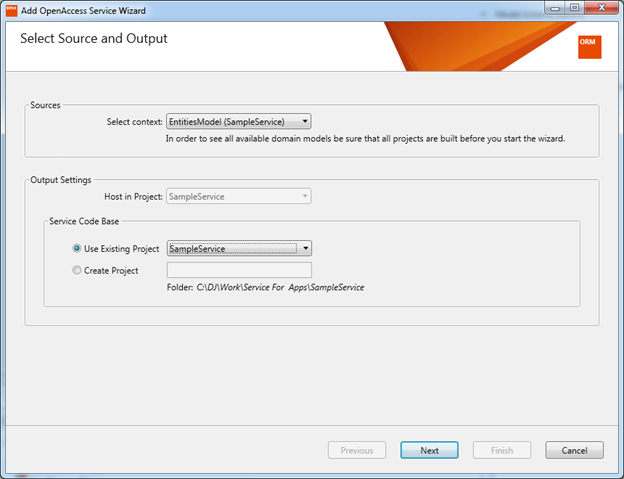Click the Service Code Base group label
This screenshot has width=624, height=479.
click(86, 222)
